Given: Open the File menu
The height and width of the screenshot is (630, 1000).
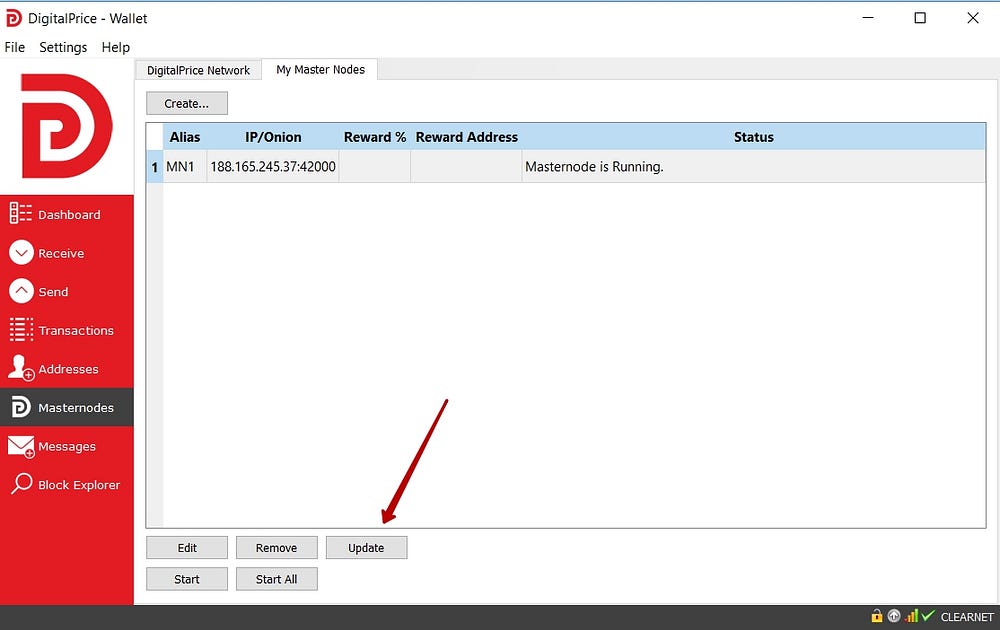Looking at the screenshot, I should (x=15, y=47).
